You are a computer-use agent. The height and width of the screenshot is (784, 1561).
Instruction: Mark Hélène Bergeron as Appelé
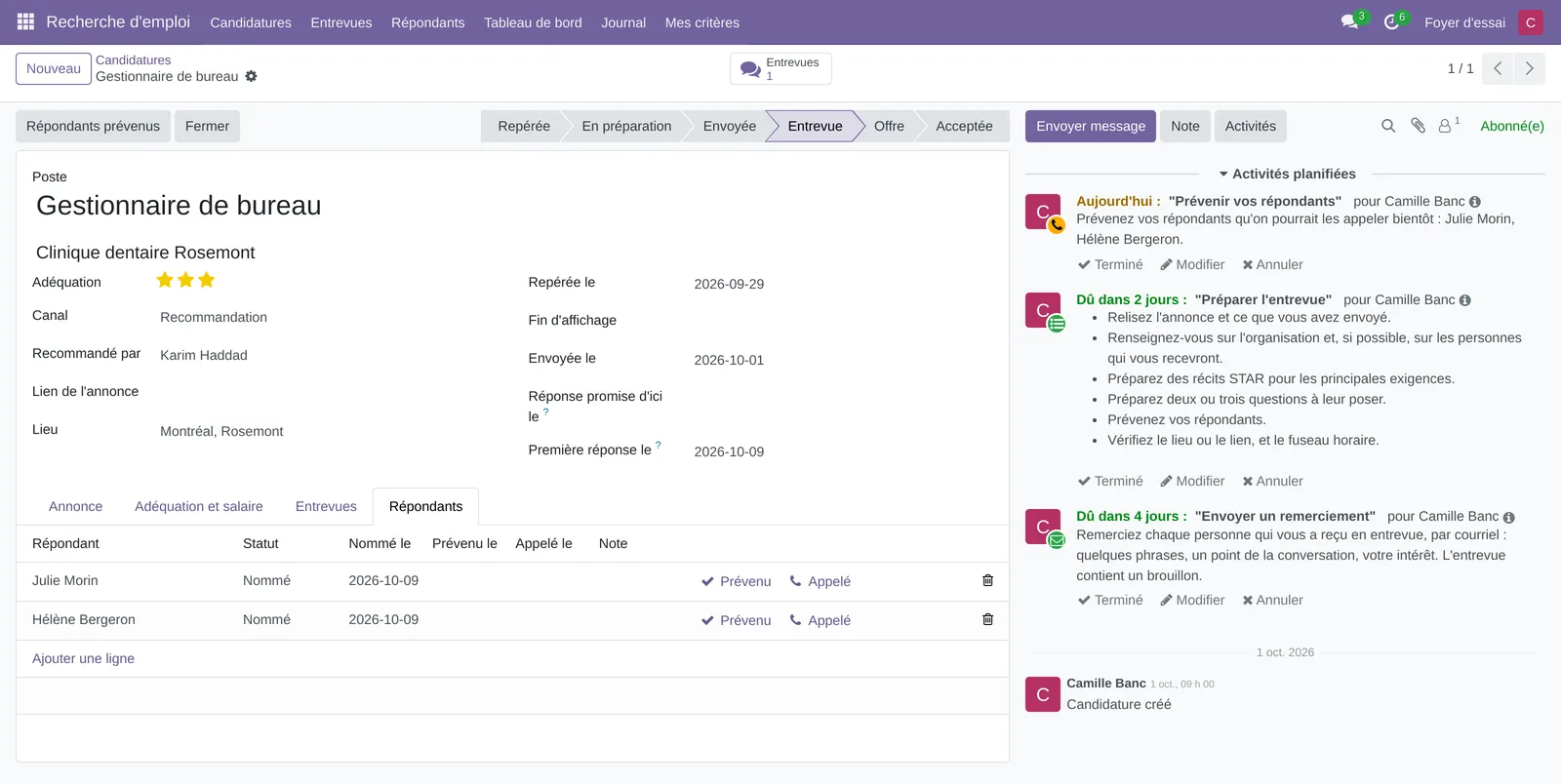(x=820, y=620)
